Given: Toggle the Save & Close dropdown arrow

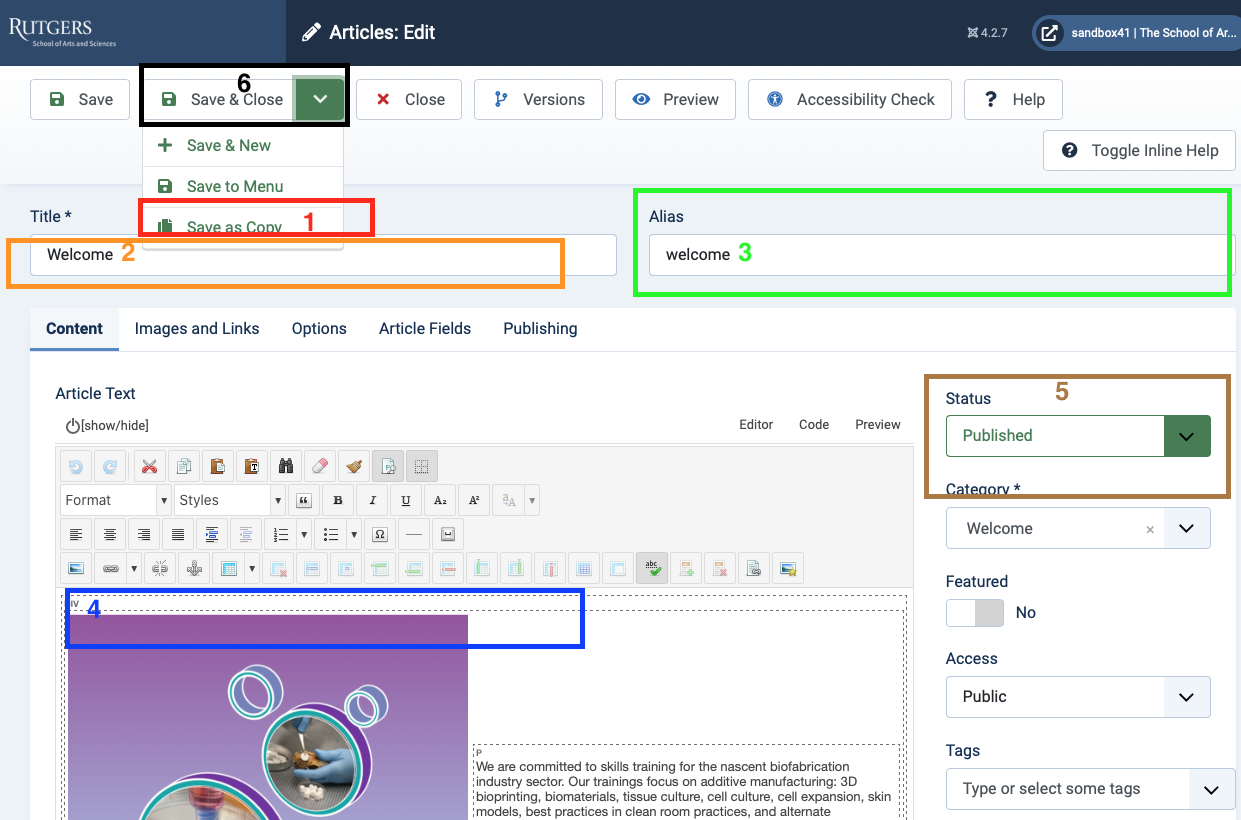Looking at the screenshot, I should [319, 99].
